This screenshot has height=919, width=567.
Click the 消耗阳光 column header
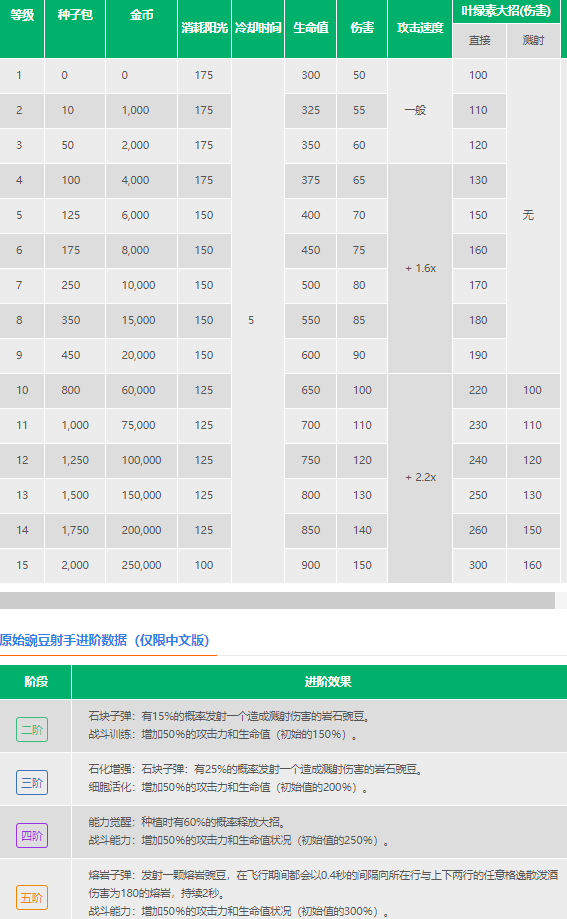pyautogui.click(x=204, y=28)
